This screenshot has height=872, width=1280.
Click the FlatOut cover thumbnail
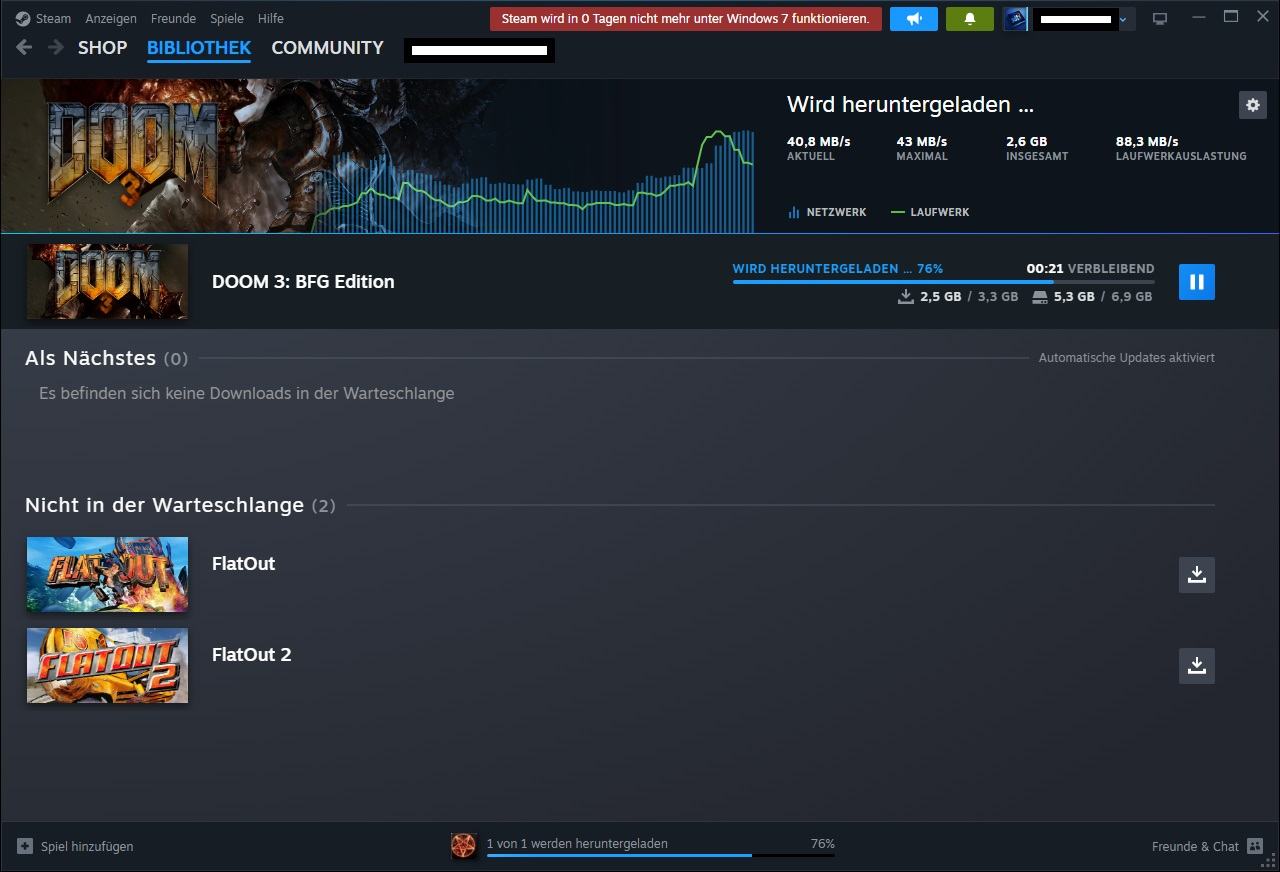[107, 575]
